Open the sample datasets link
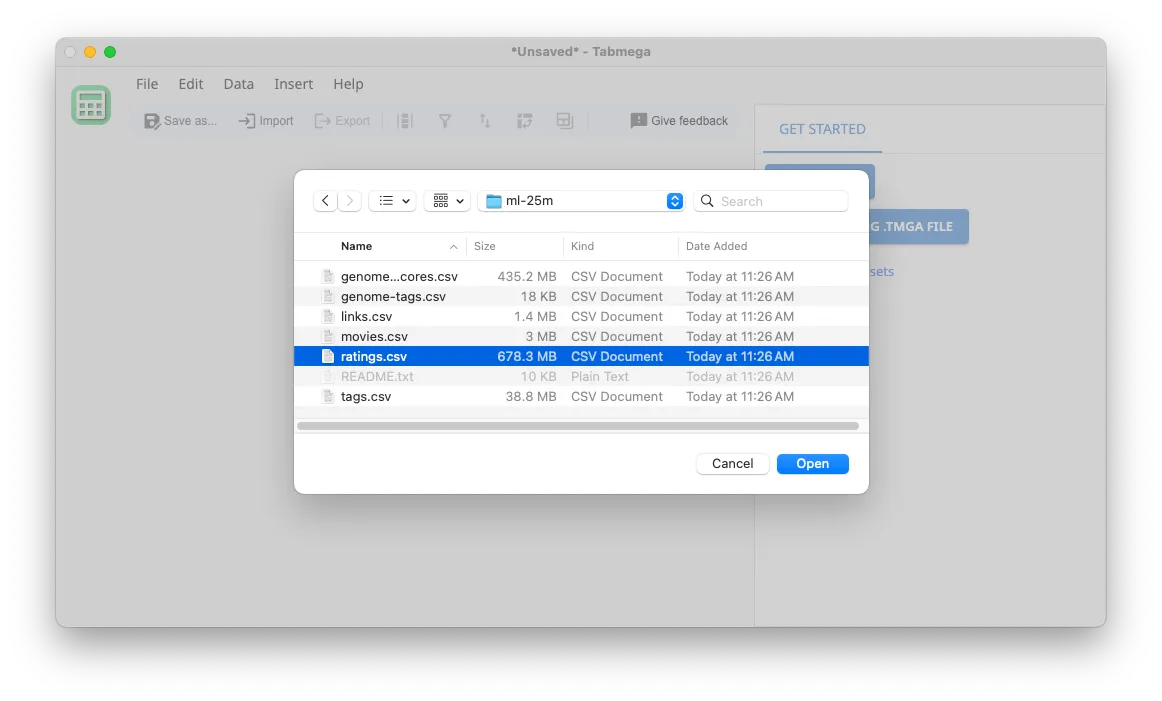The width and height of the screenshot is (1162, 701). coord(880,271)
